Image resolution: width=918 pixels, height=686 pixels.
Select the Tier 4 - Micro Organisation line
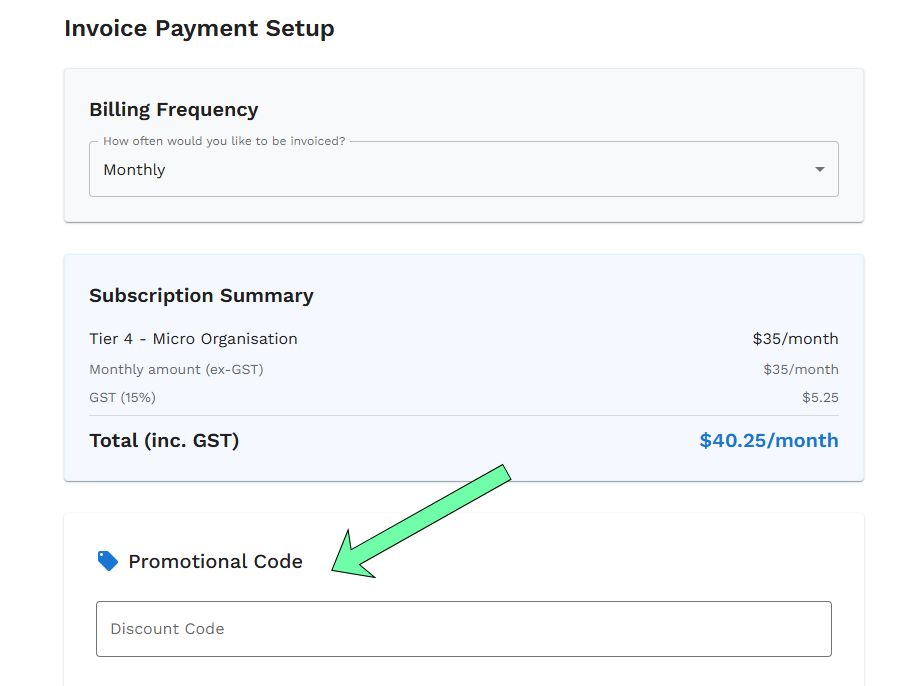tap(193, 339)
